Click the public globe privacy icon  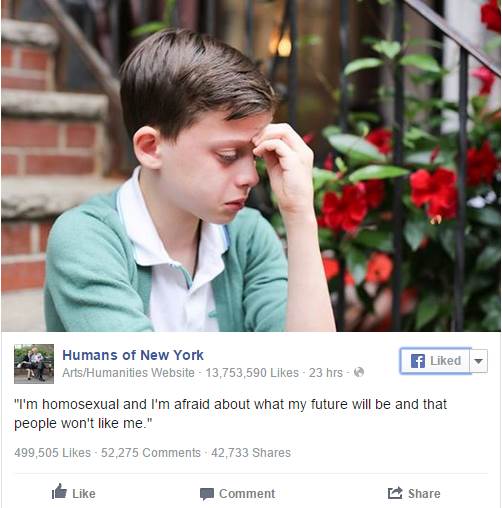[359, 372]
